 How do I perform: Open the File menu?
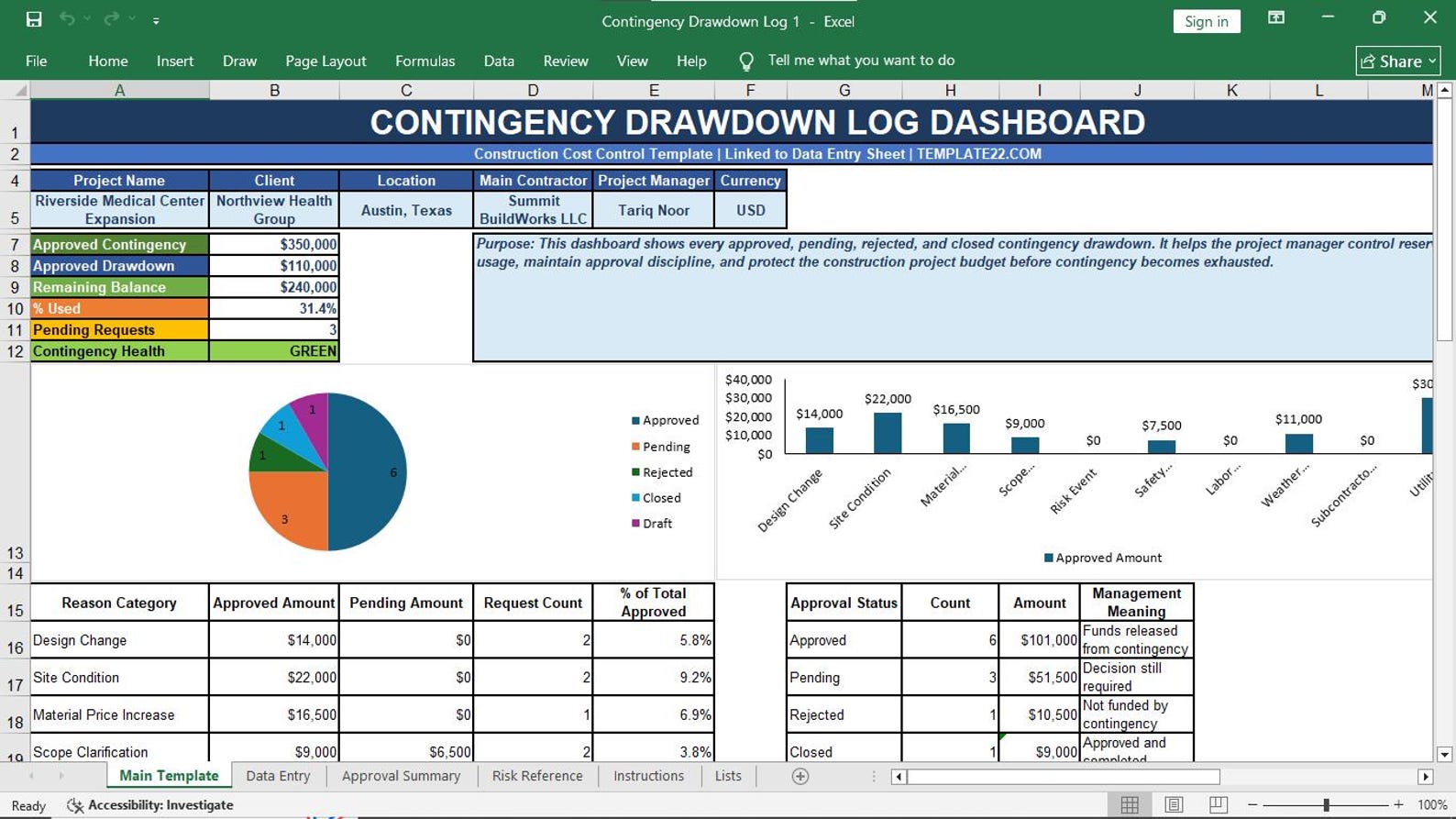[37, 61]
